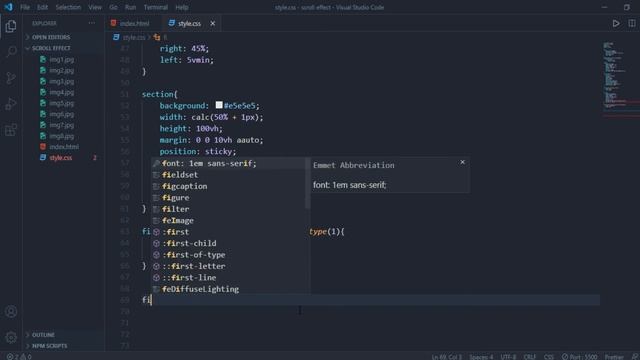
Task: Open the Accounts menu icon
Action: tap(11, 311)
